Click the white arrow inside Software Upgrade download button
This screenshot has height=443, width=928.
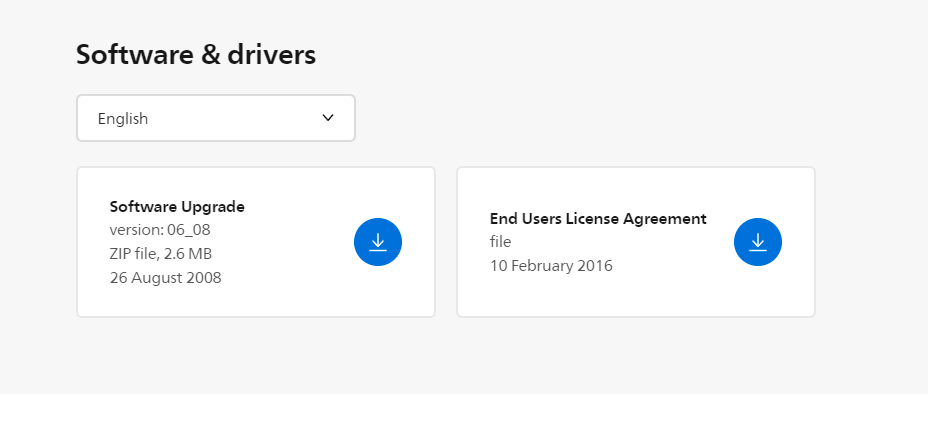pyautogui.click(x=378, y=242)
